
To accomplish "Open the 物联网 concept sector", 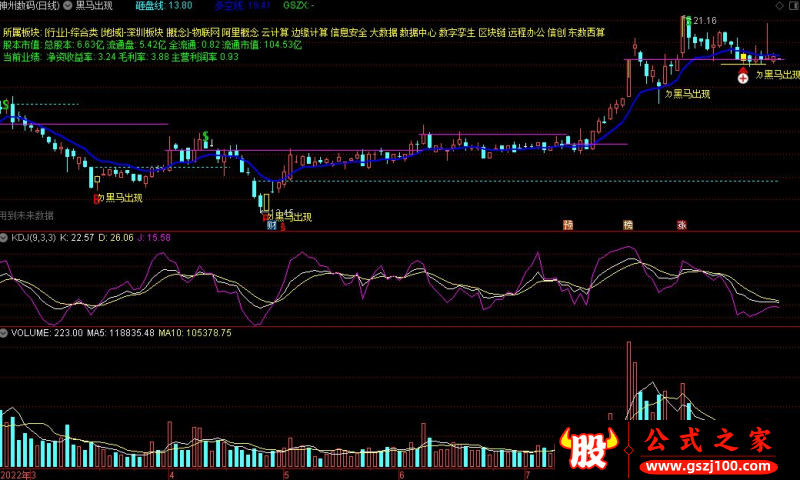I will tap(206, 33).
